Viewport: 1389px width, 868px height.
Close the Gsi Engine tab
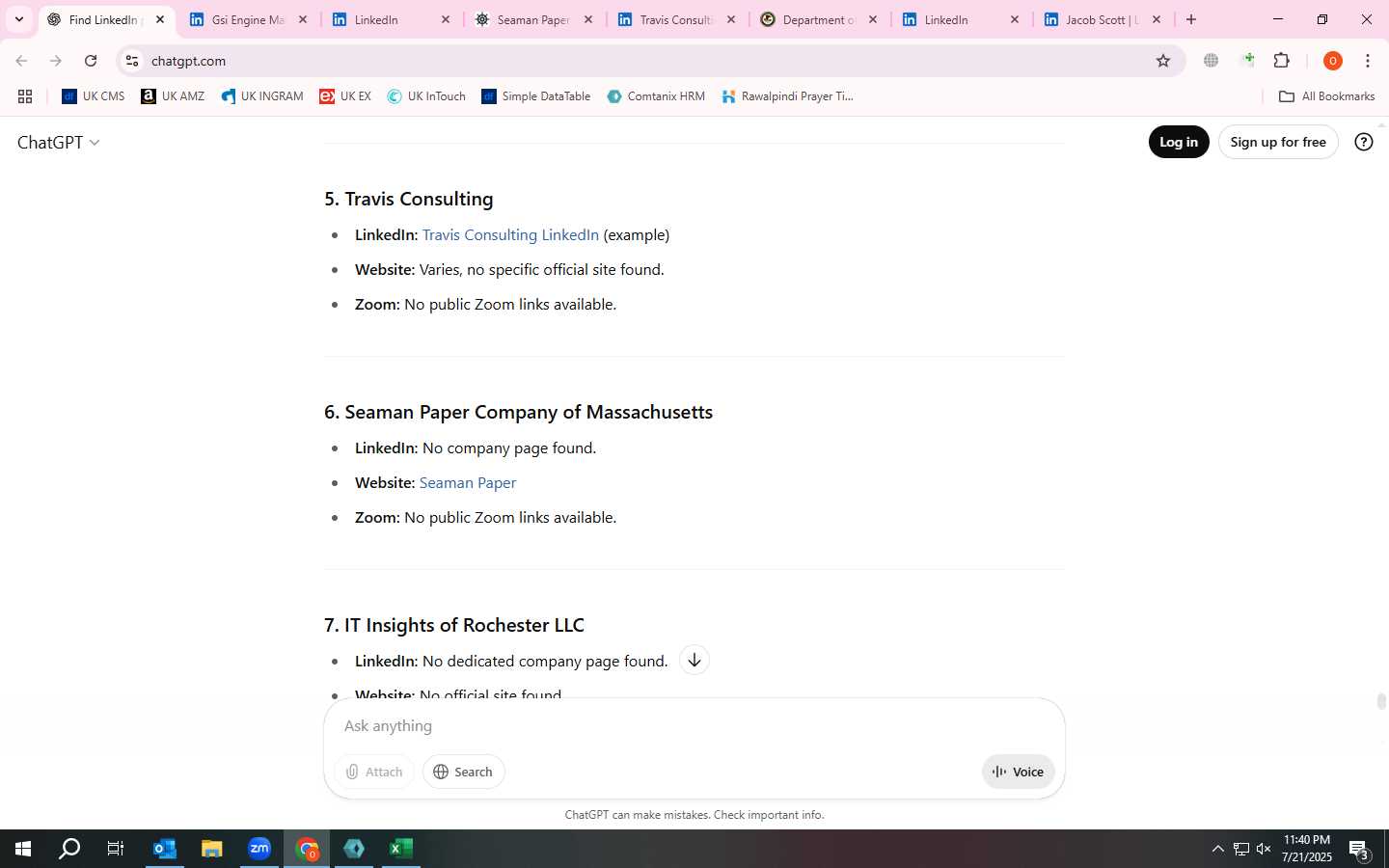[x=303, y=19]
